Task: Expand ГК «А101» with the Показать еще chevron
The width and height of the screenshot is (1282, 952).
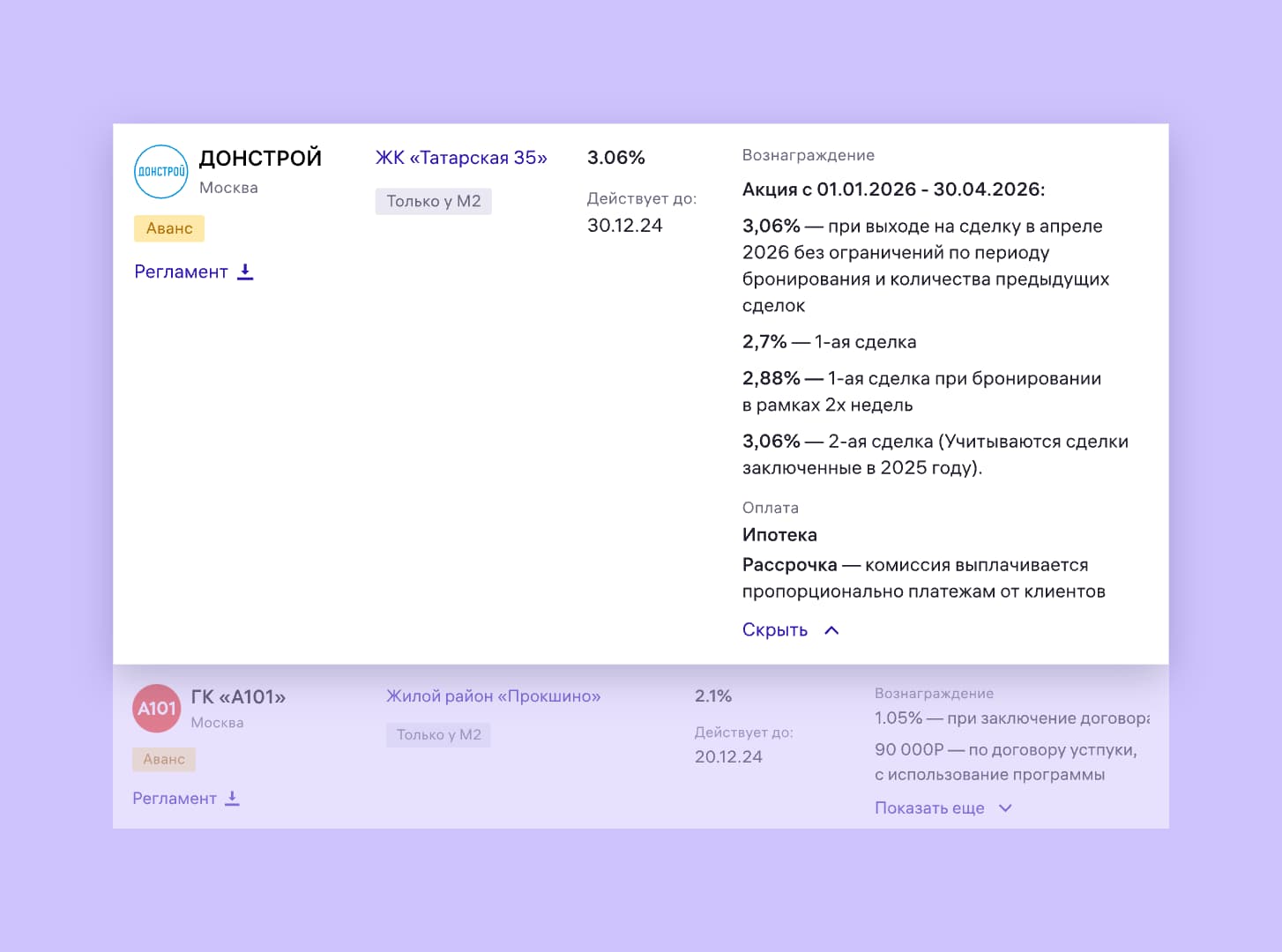Action: [1005, 808]
